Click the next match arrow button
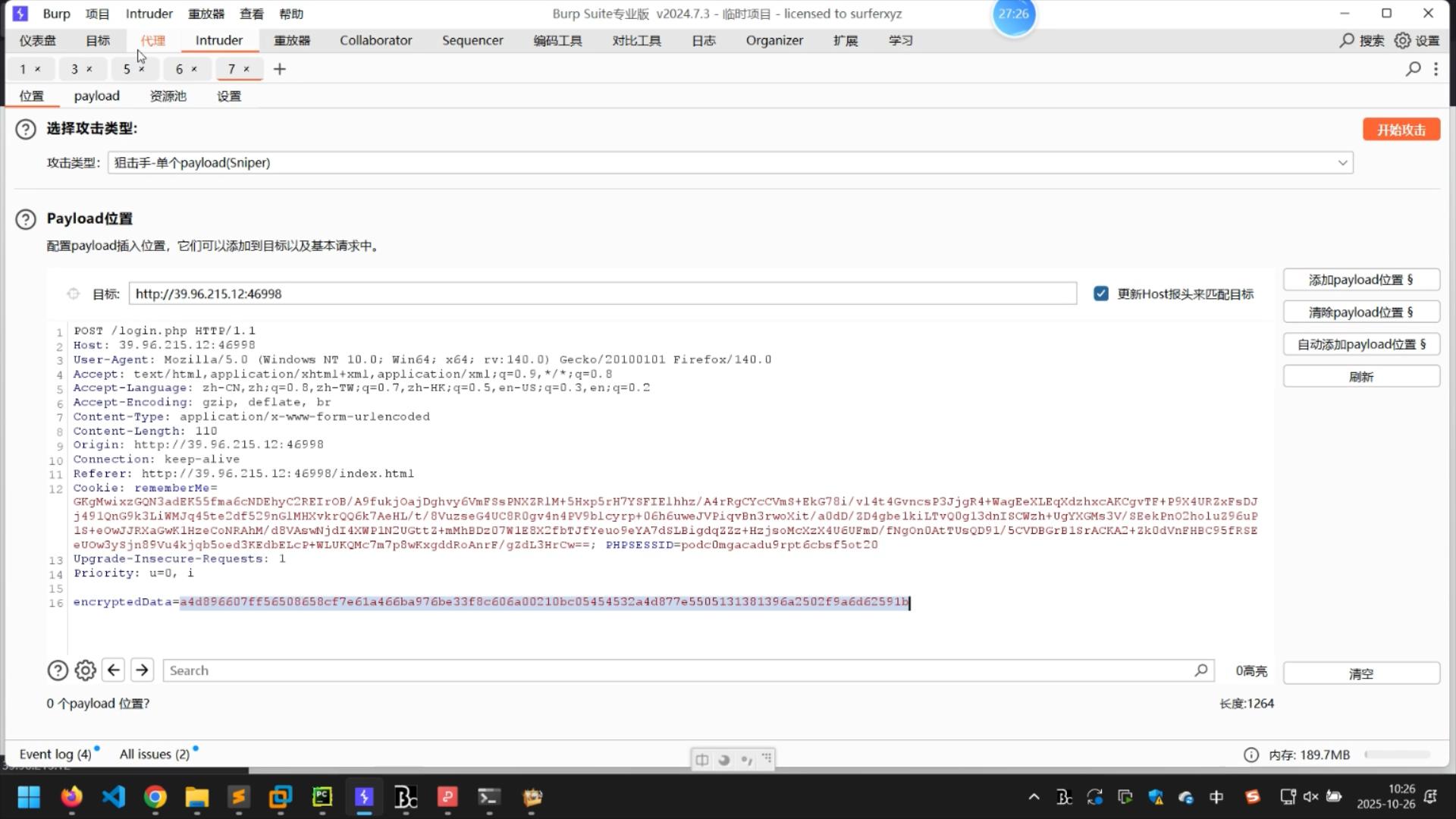 coord(142,670)
